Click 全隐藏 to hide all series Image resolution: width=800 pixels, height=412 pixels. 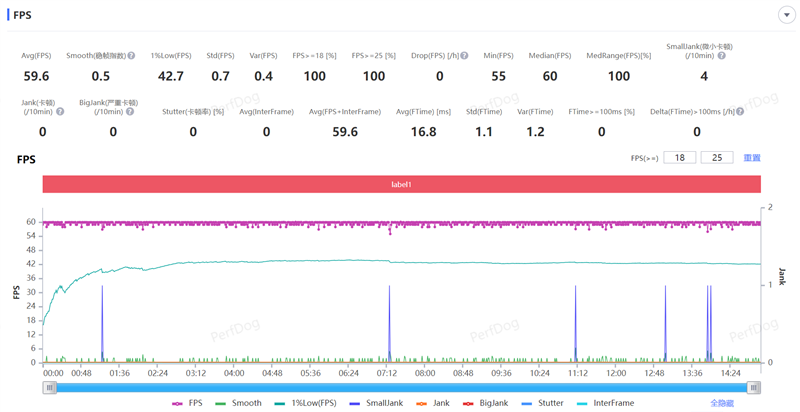click(722, 403)
